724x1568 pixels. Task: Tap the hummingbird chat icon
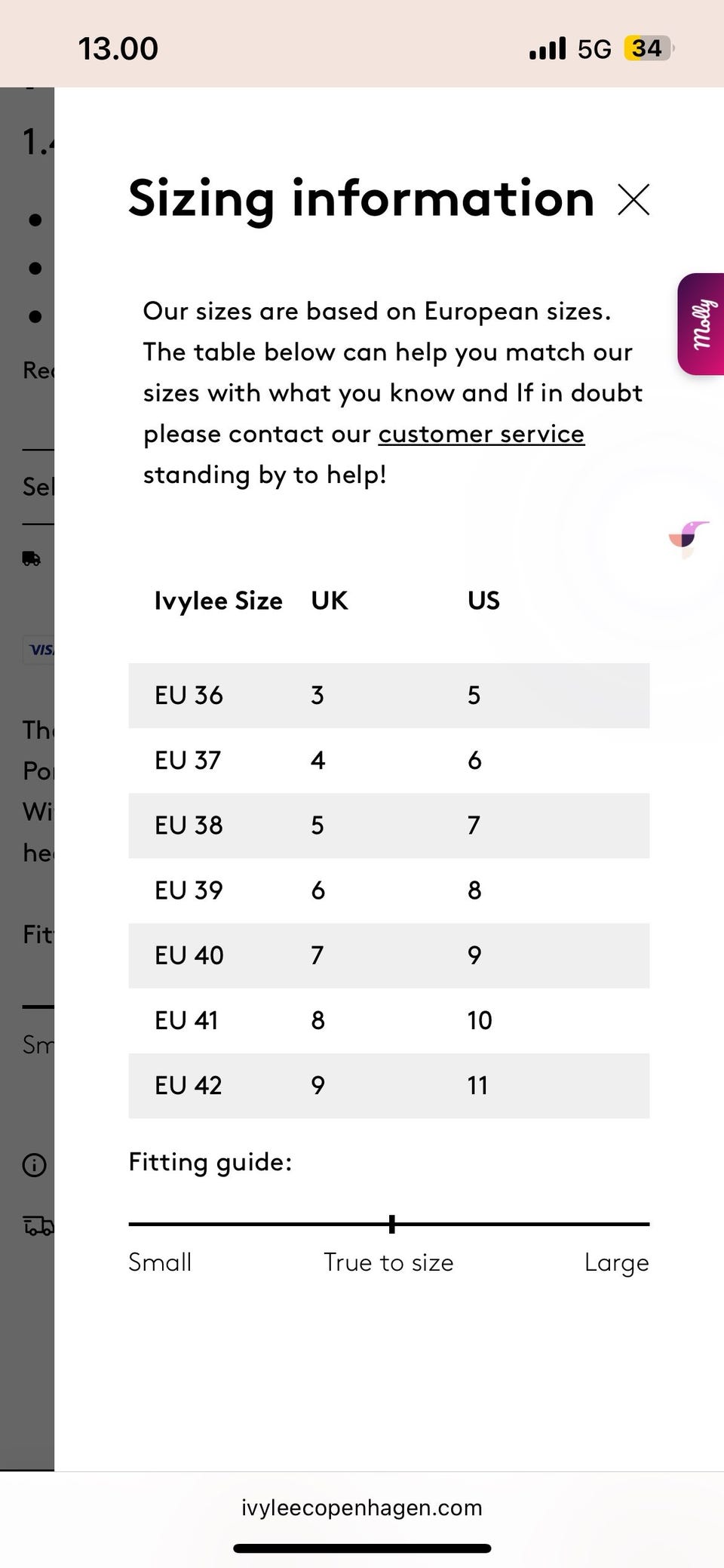[689, 537]
